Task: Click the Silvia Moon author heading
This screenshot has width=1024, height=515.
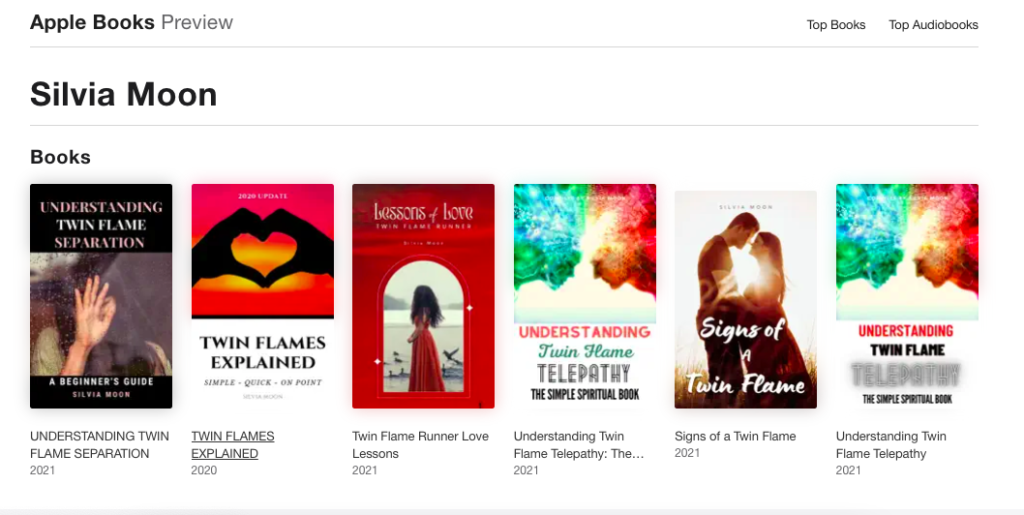Action: click(x=124, y=94)
